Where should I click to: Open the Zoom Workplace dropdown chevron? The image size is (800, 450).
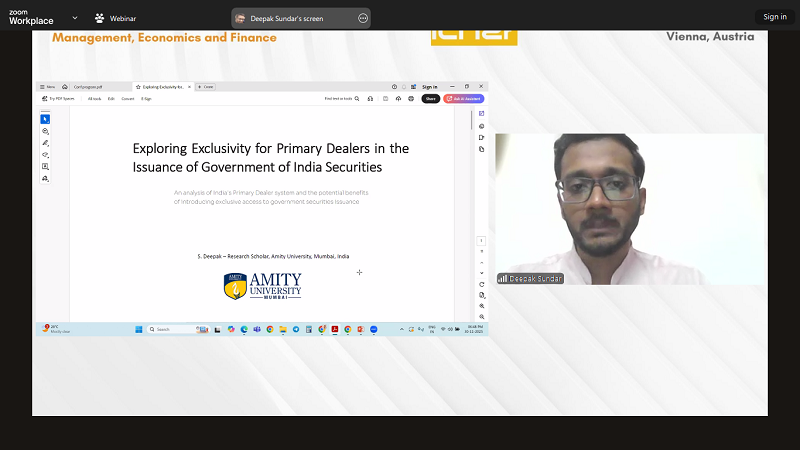pyautogui.click(x=75, y=17)
